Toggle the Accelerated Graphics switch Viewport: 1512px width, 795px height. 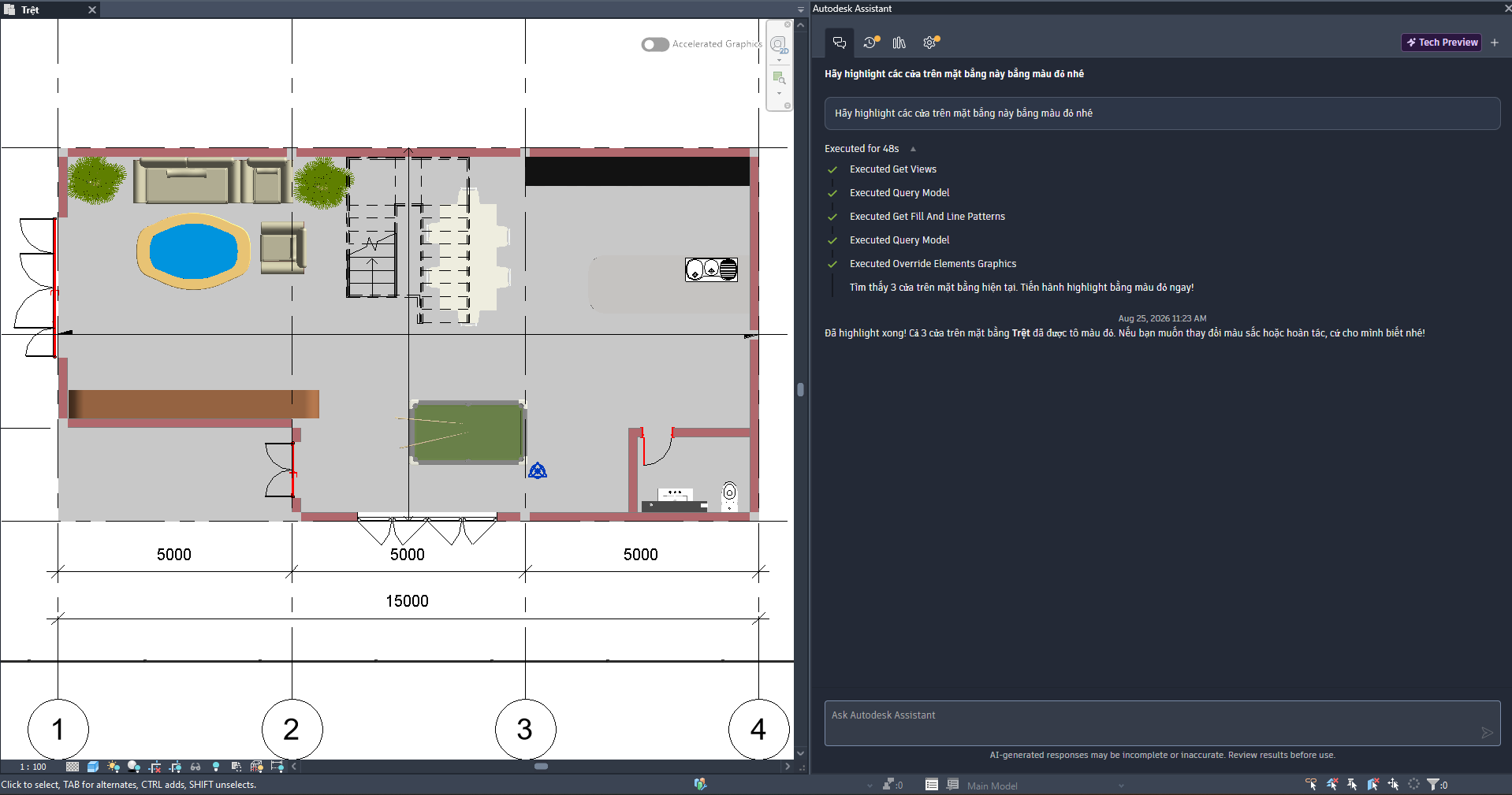tap(655, 44)
